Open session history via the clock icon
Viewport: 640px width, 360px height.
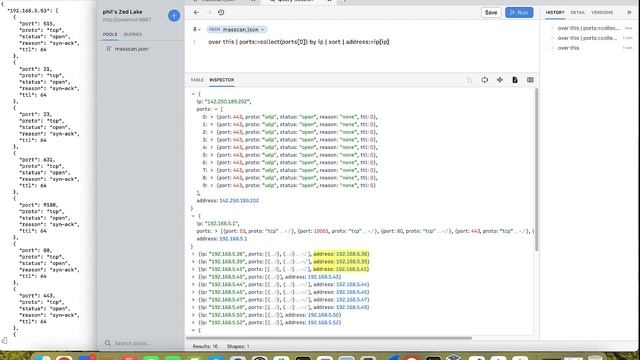point(221,13)
